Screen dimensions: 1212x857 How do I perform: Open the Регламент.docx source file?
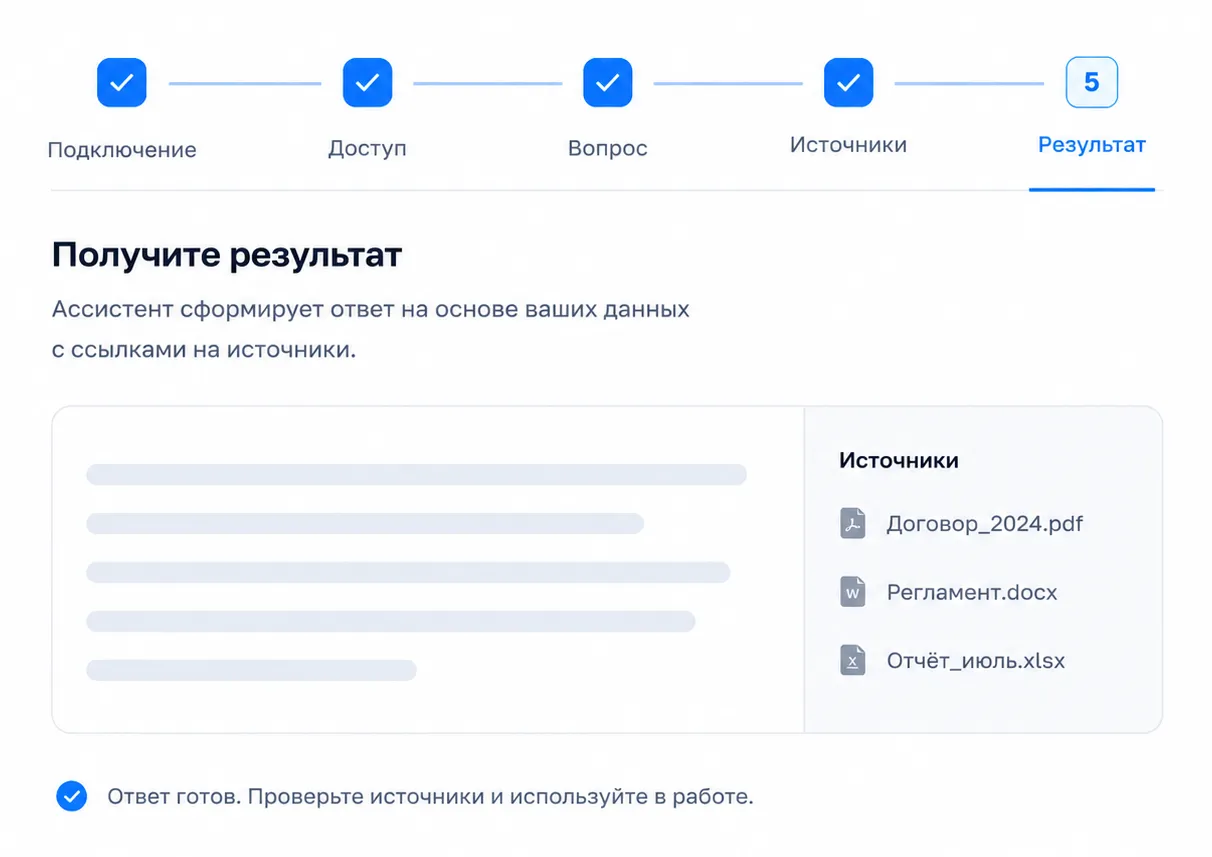pyautogui.click(x=972, y=592)
